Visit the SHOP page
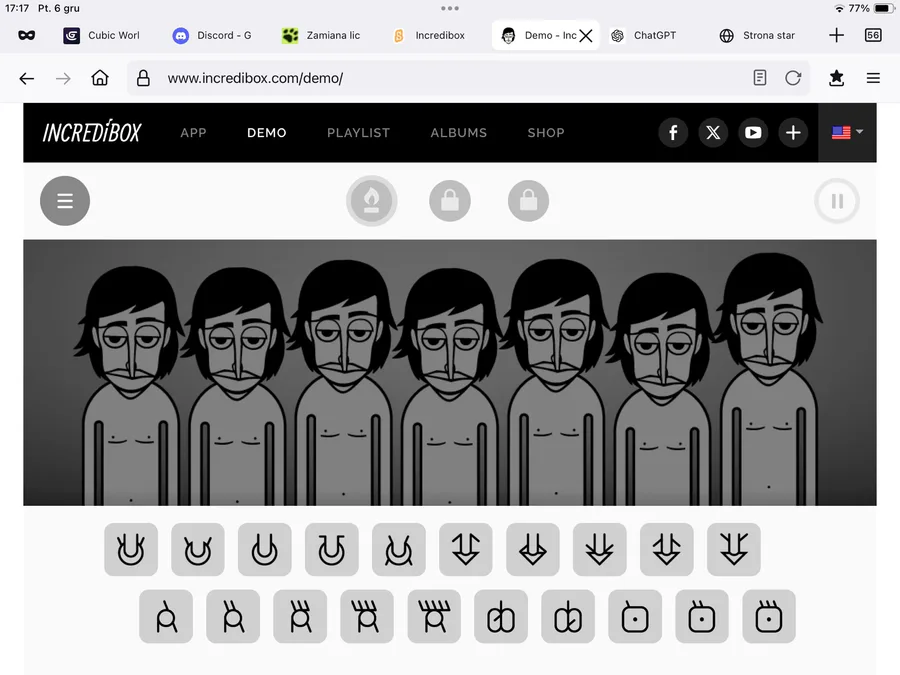Viewport: 900px width, 675px height. [546, 133]
